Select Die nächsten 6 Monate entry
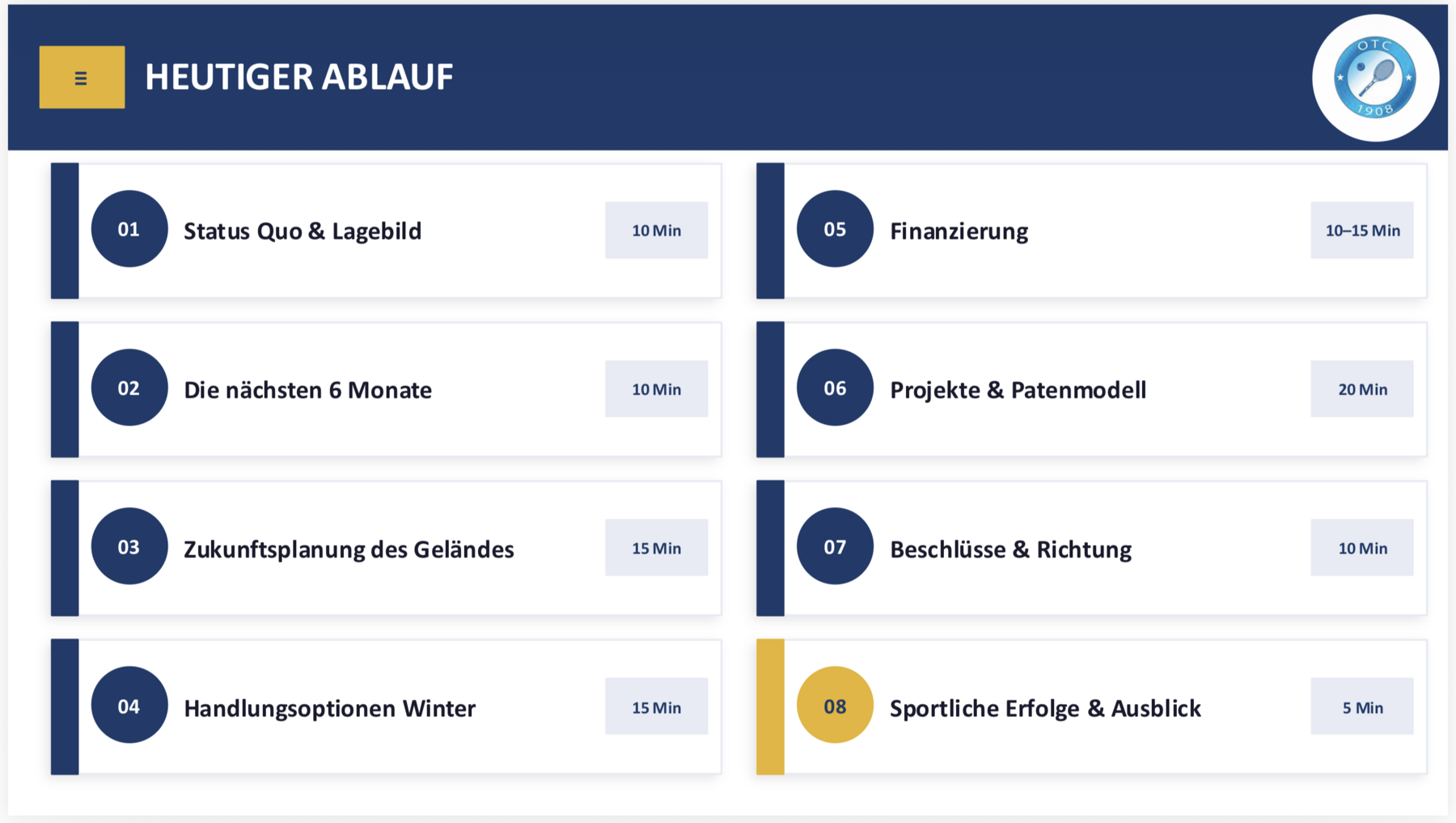The image size is (1456, 823). point(307,390)
